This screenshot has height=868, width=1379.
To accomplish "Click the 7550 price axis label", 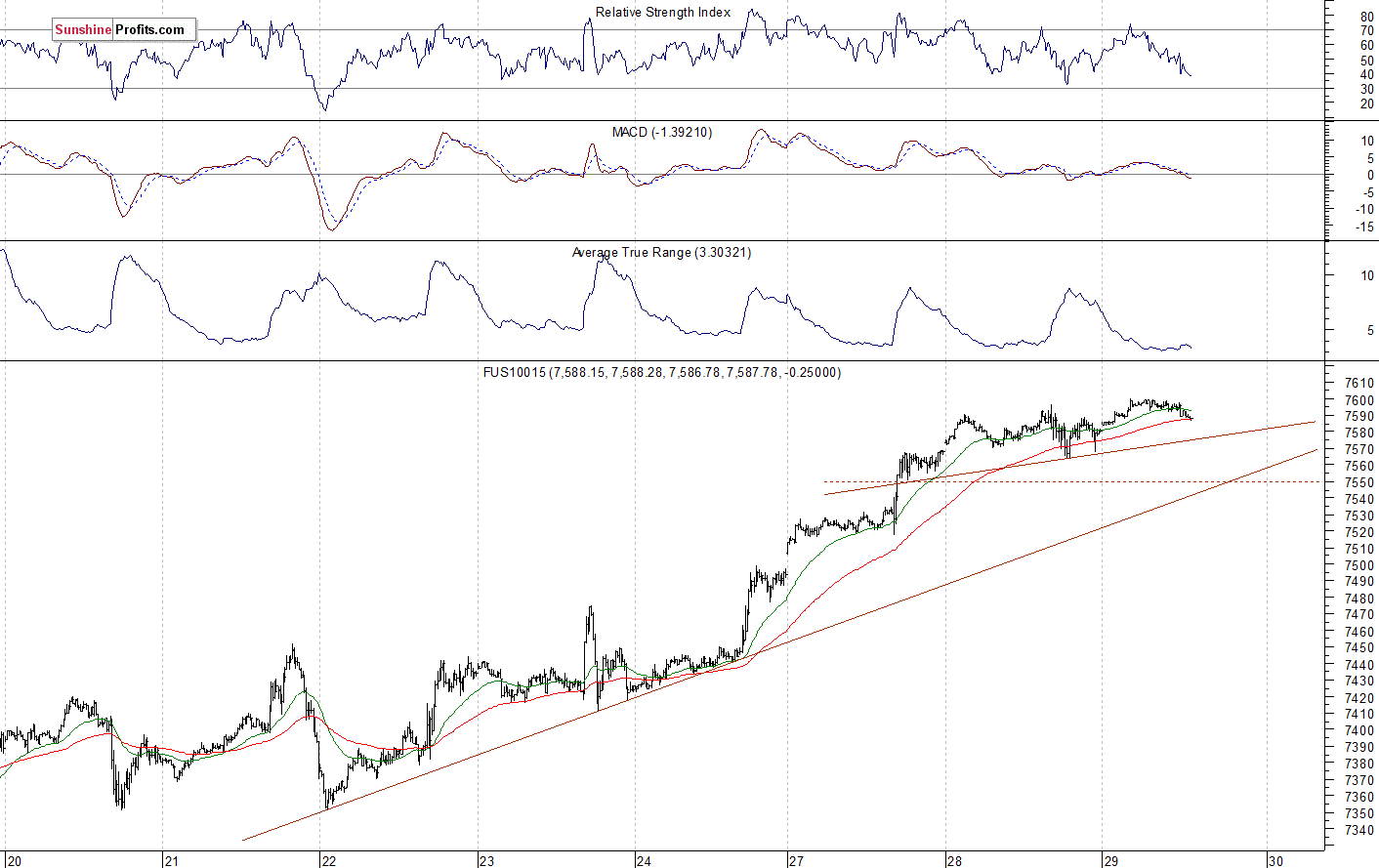I will 1358,482.
